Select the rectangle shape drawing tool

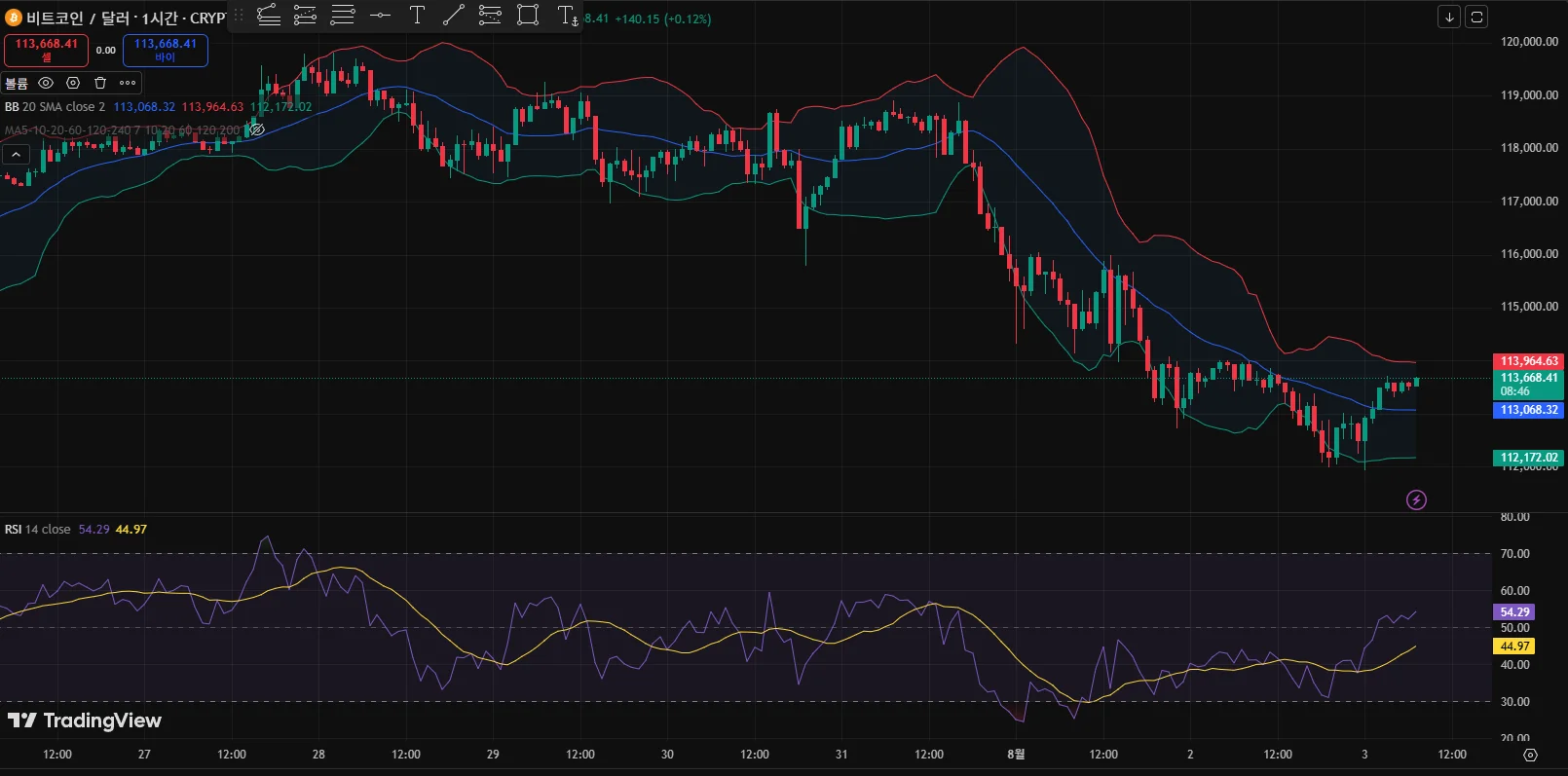point(528,16)
